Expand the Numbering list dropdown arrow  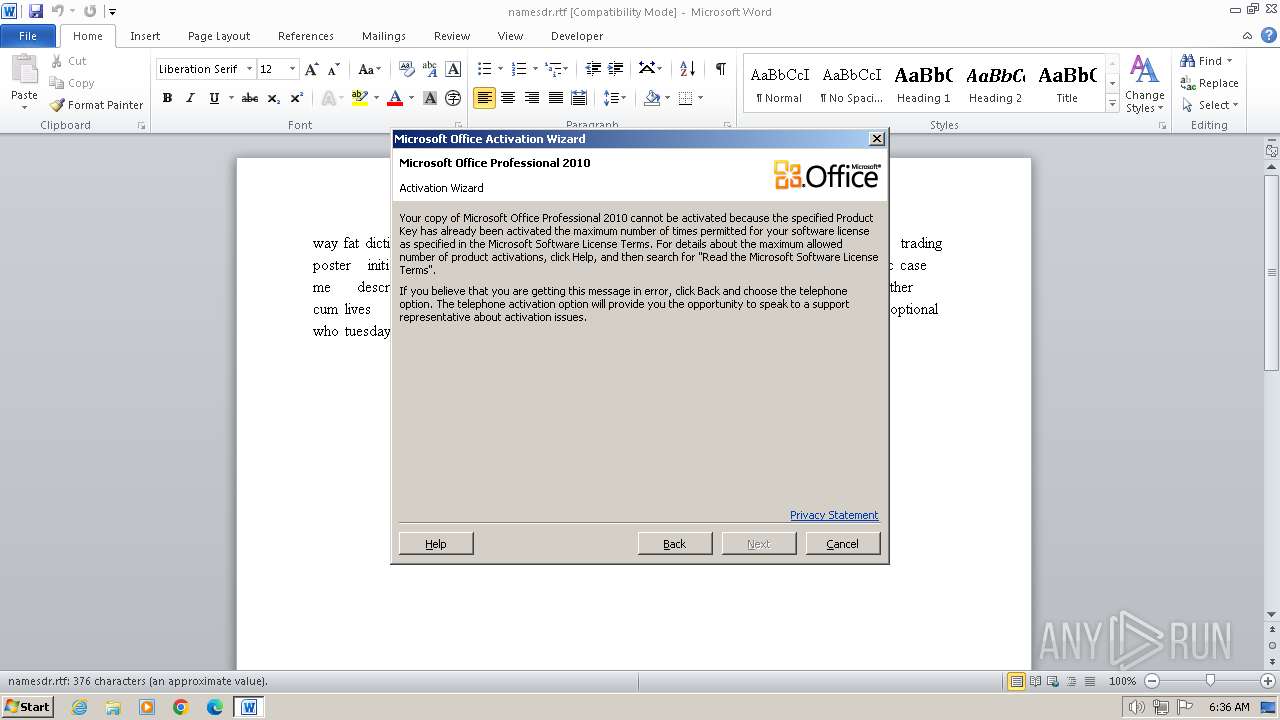535,69
